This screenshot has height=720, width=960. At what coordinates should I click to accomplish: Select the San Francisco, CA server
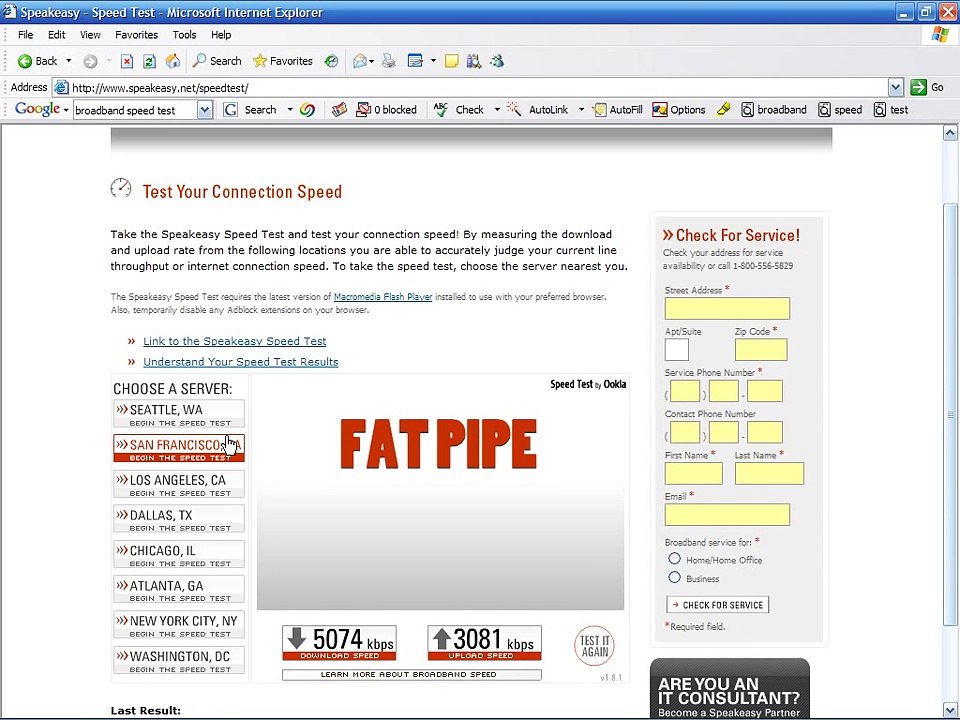click(179, 449)
